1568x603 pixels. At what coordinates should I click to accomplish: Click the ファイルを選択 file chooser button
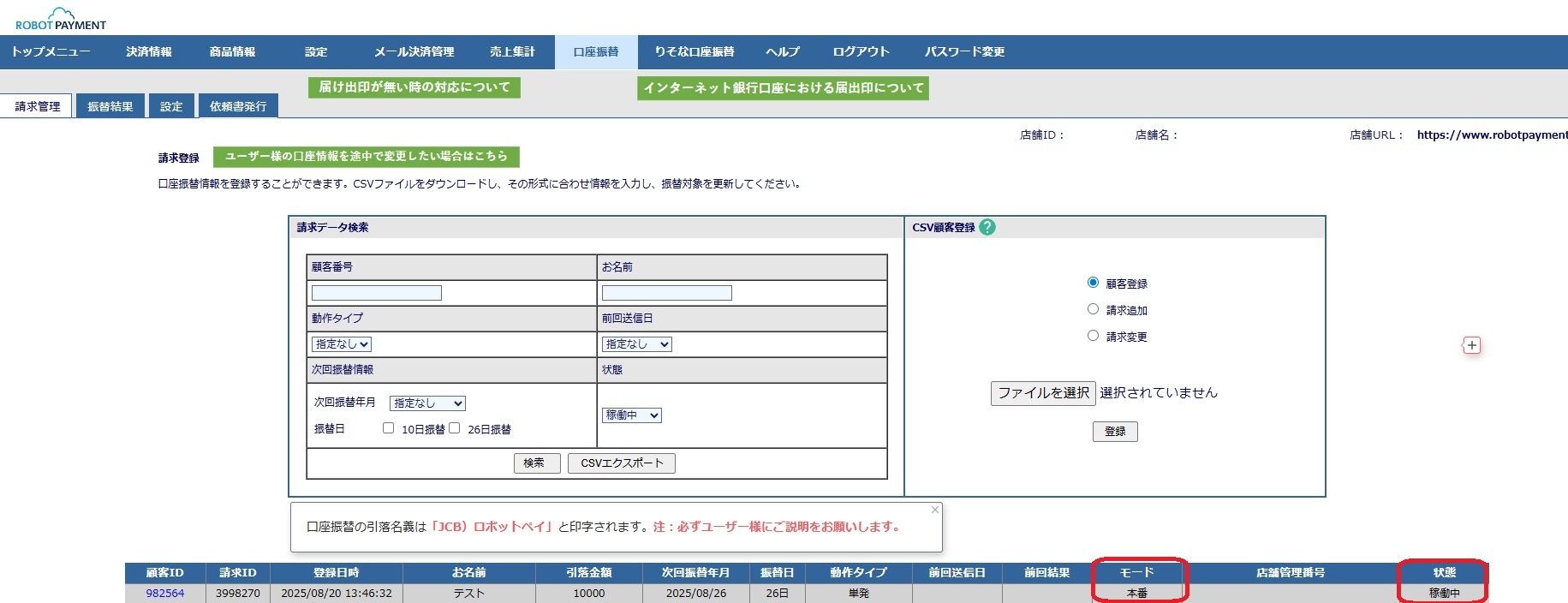[x=1042, y=393]
